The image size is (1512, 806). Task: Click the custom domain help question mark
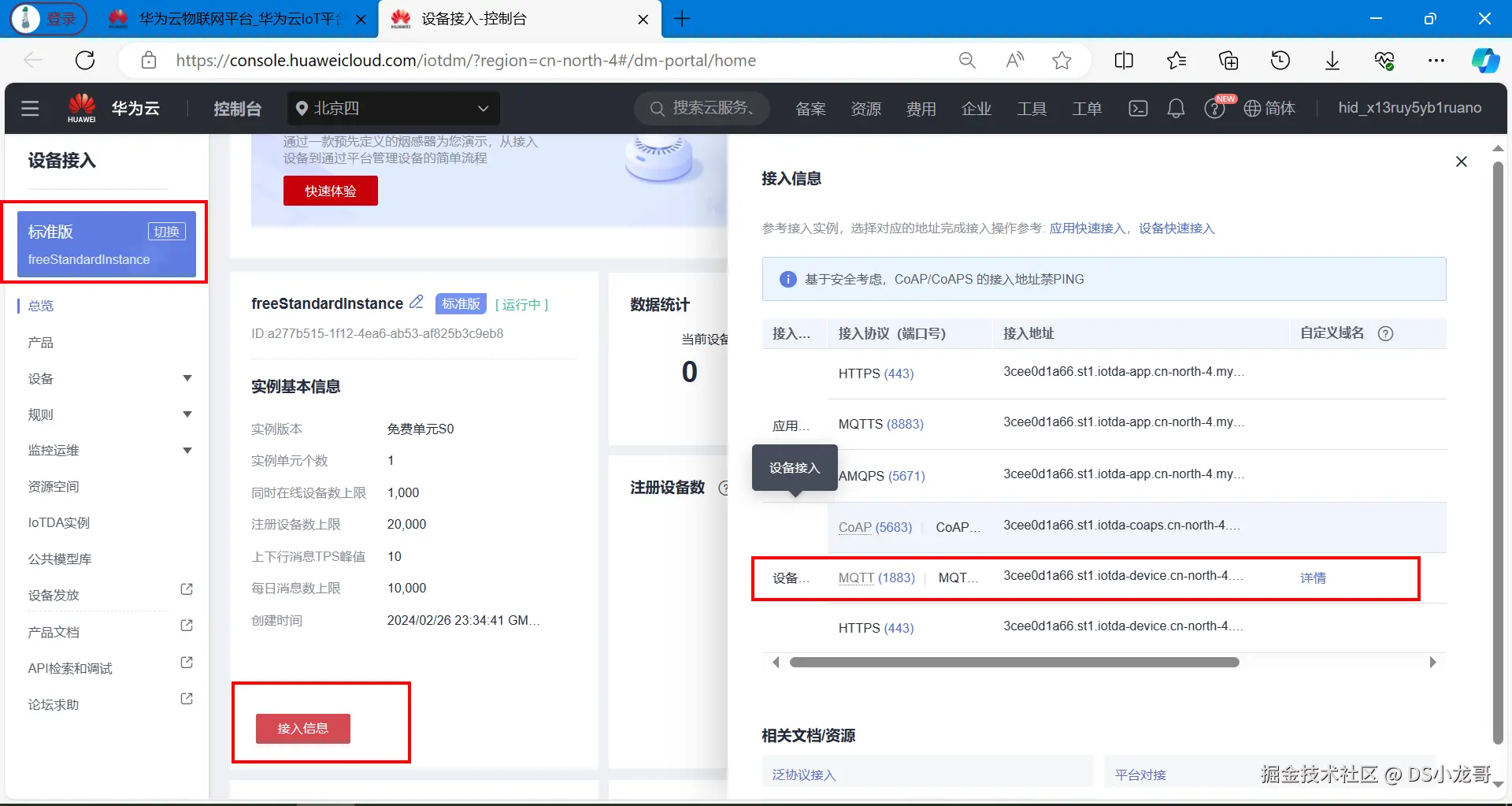tap(1385, 333)
